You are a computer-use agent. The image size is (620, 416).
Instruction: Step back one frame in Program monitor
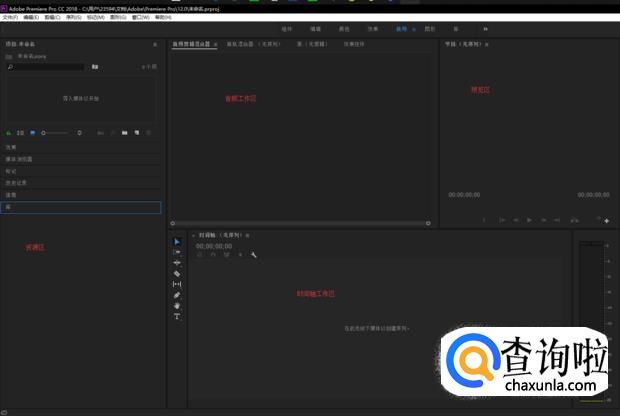pyautogui.click(x=516, y=220)
